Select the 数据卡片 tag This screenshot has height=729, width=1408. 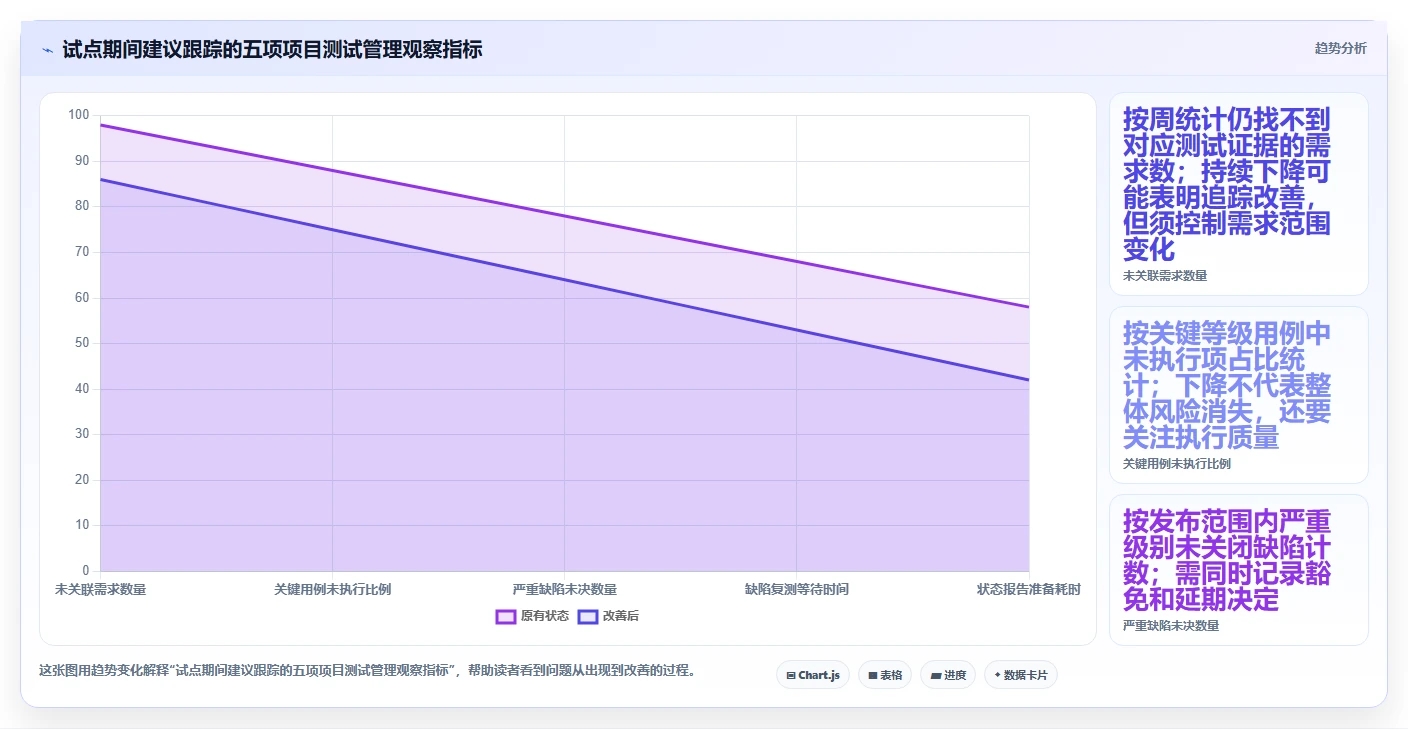tap(1021, 675)
